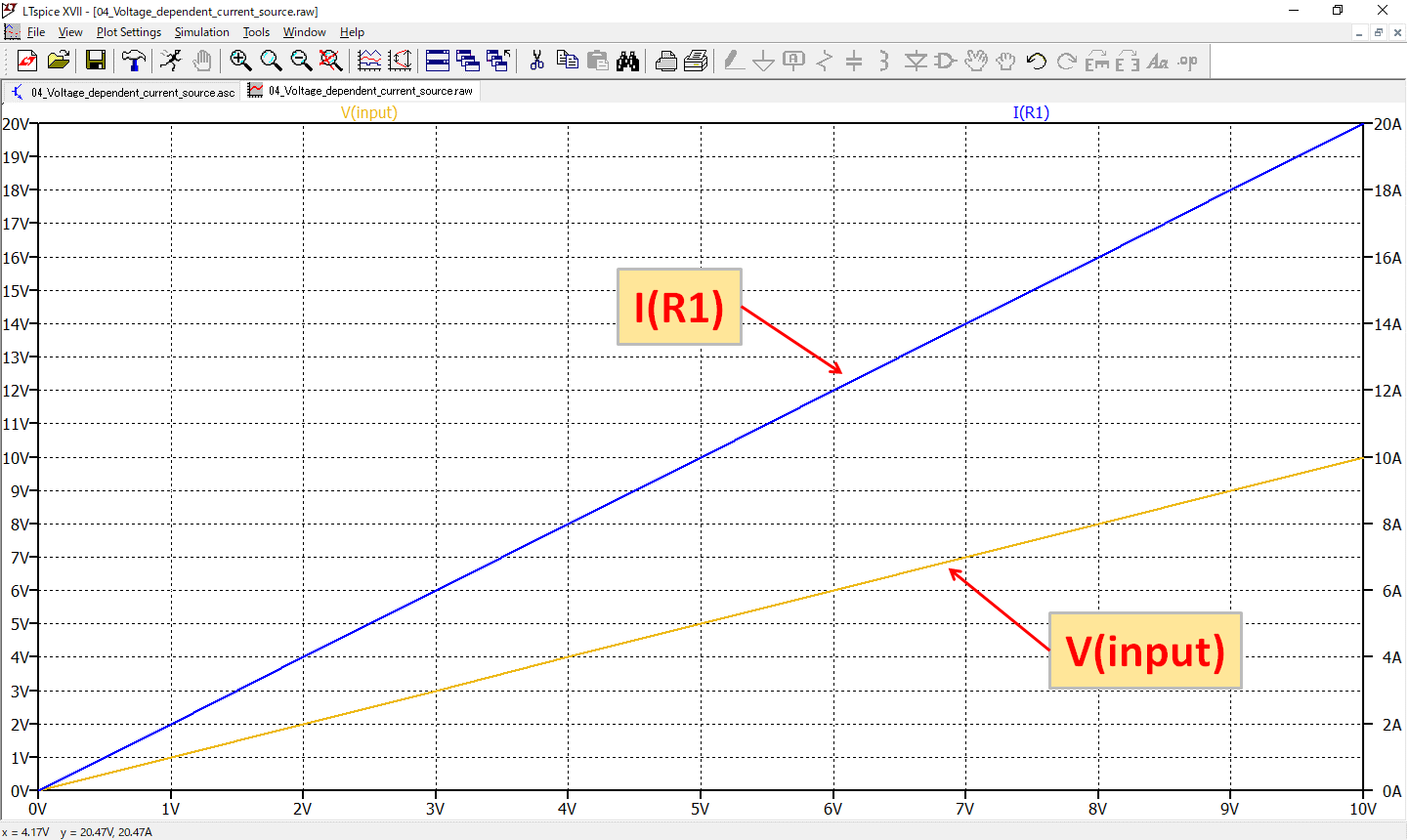Open the Label Net tool

[793, 61]
